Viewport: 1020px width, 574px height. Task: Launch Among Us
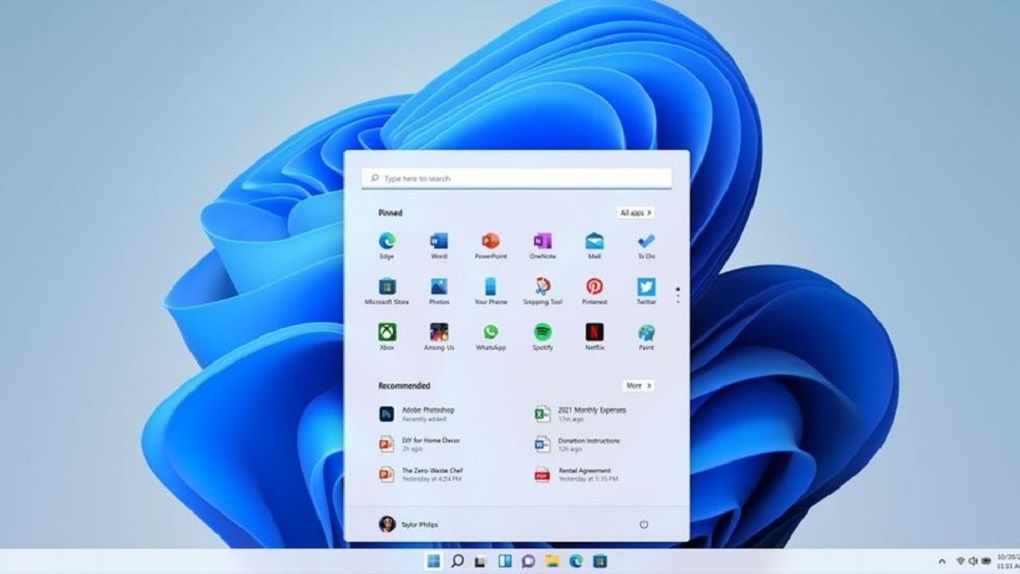tap(439, 336)
